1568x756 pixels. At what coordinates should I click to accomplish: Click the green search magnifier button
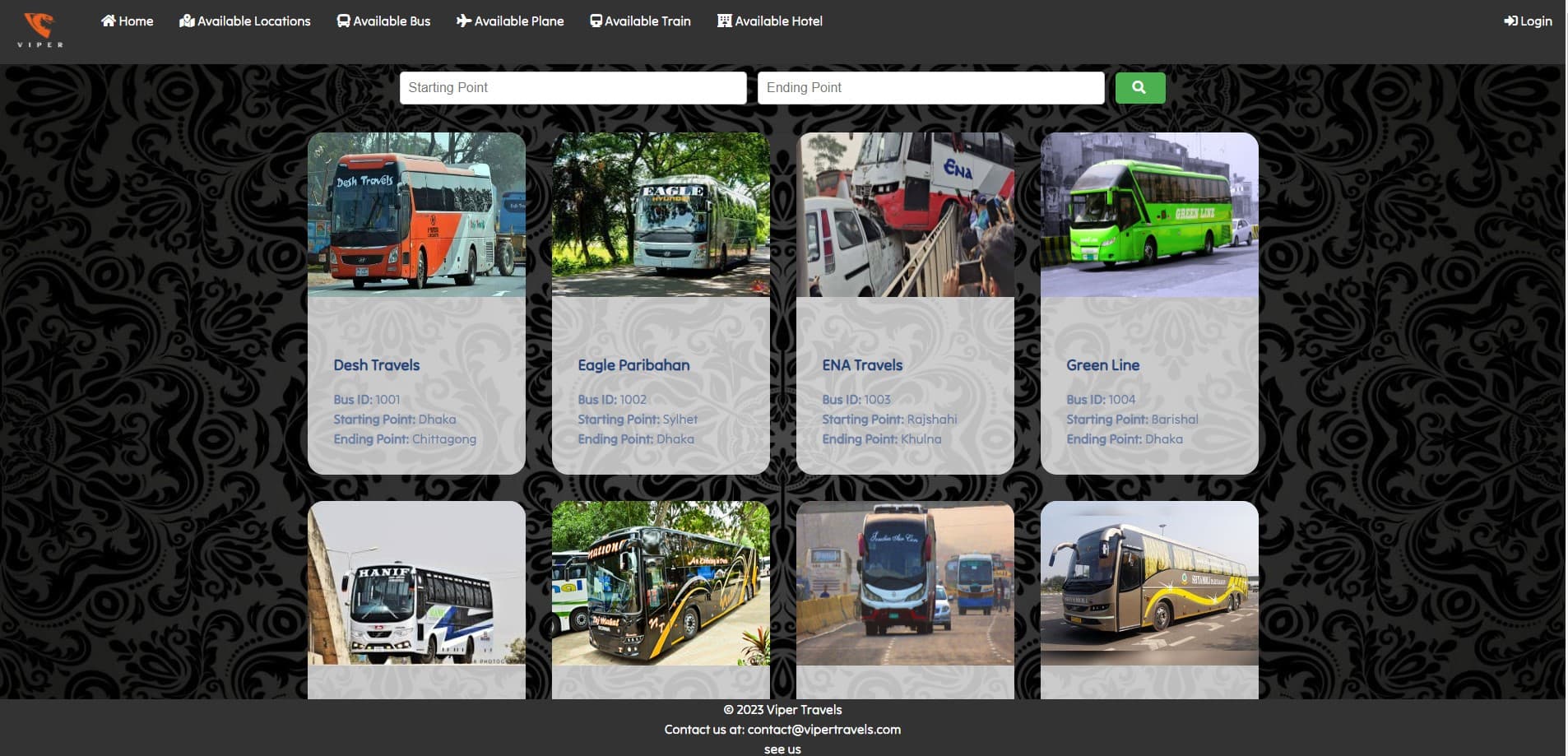1139,87
